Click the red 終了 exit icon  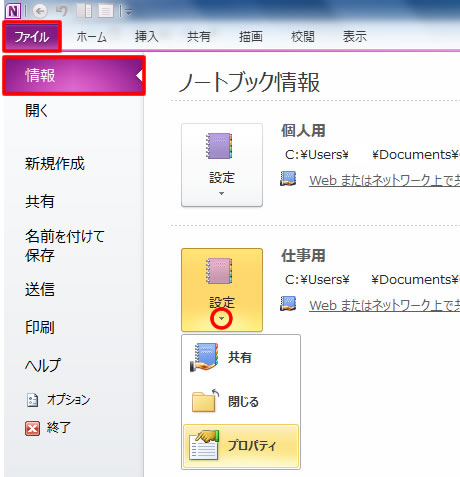(x=32, y=428)
